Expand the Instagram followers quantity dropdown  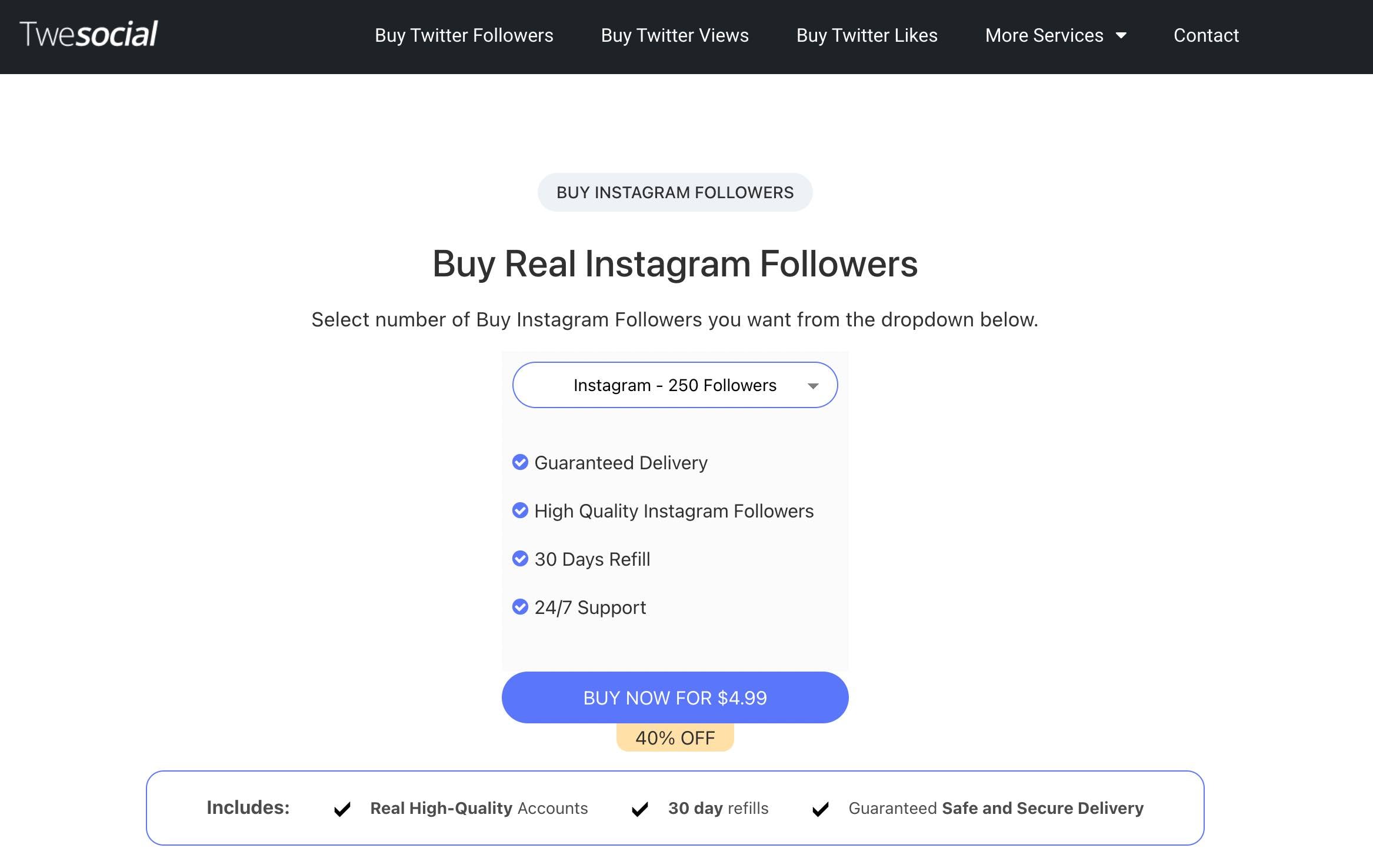(675, 385)
